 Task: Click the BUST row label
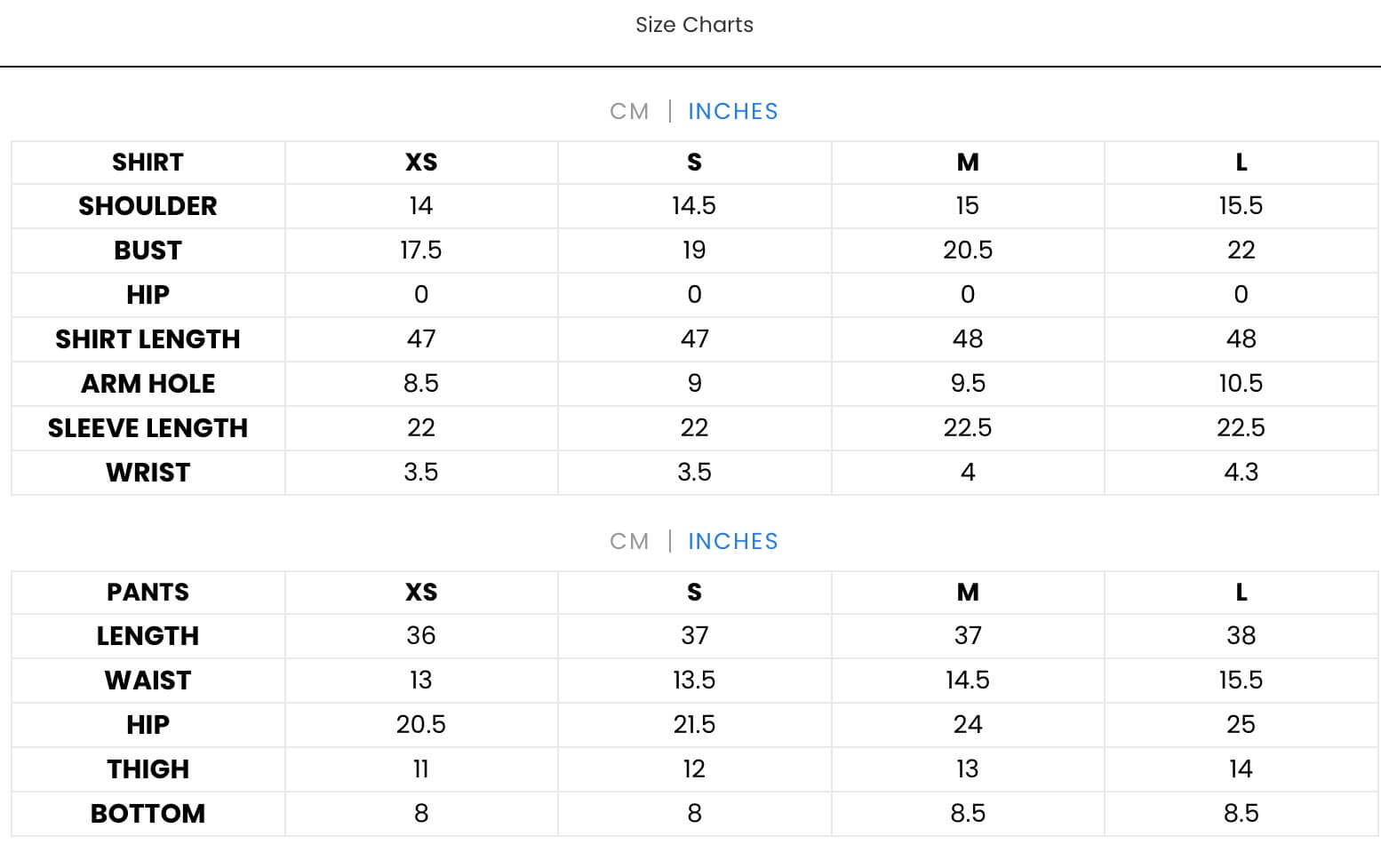pos(148,251)
